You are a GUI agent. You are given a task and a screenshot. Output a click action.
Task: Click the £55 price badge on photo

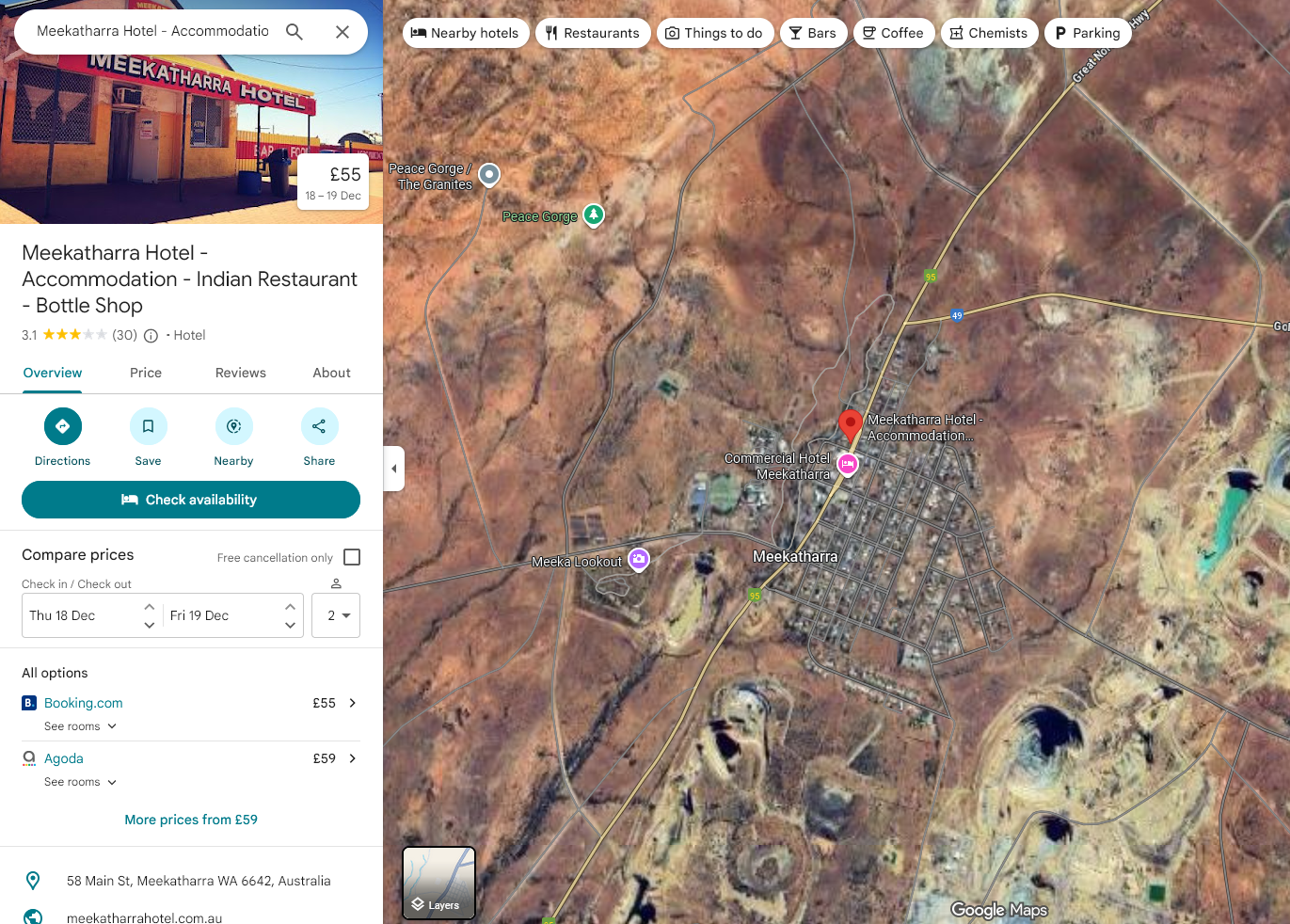click(333, 183)
